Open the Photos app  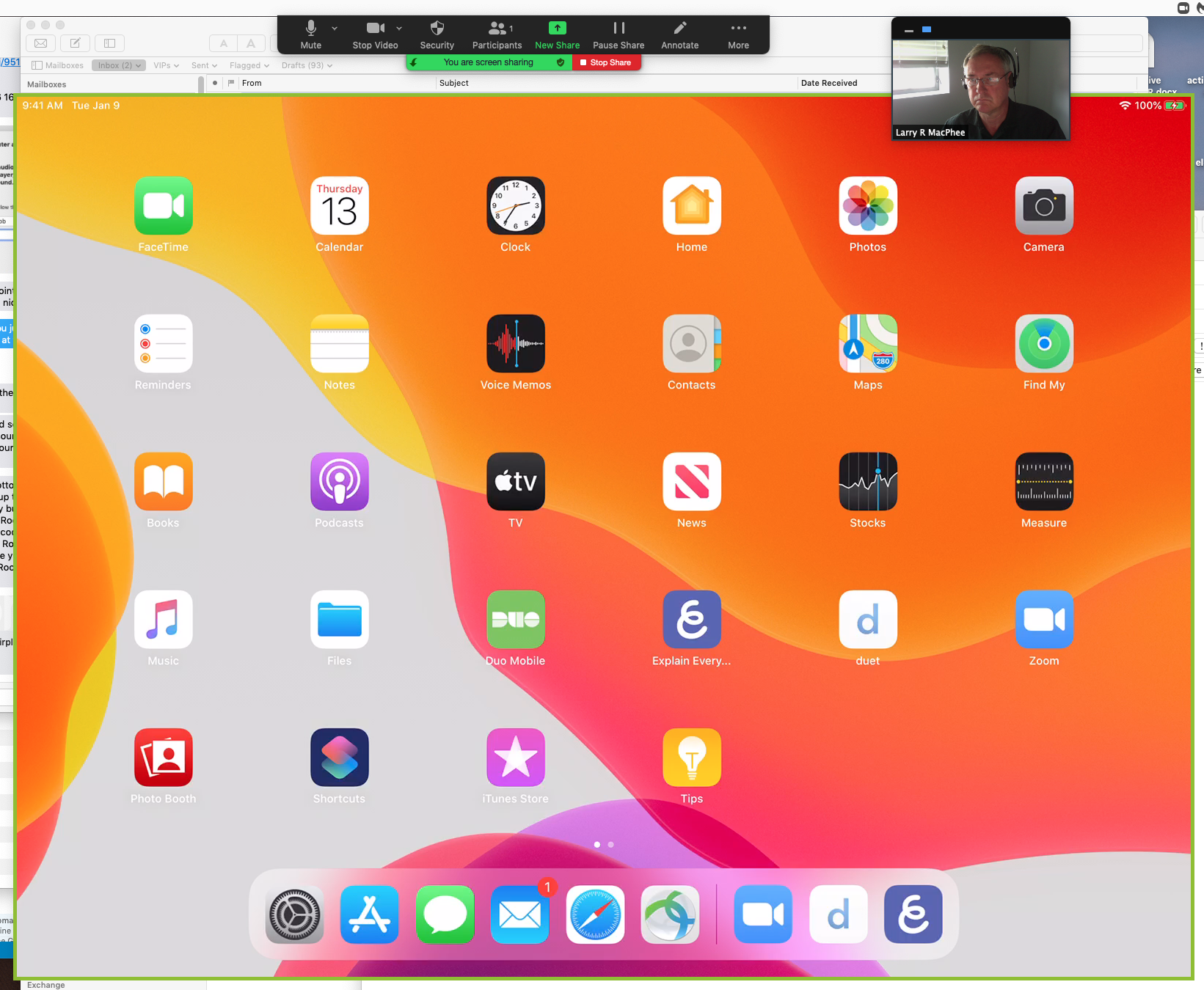(x=868, y=205)
